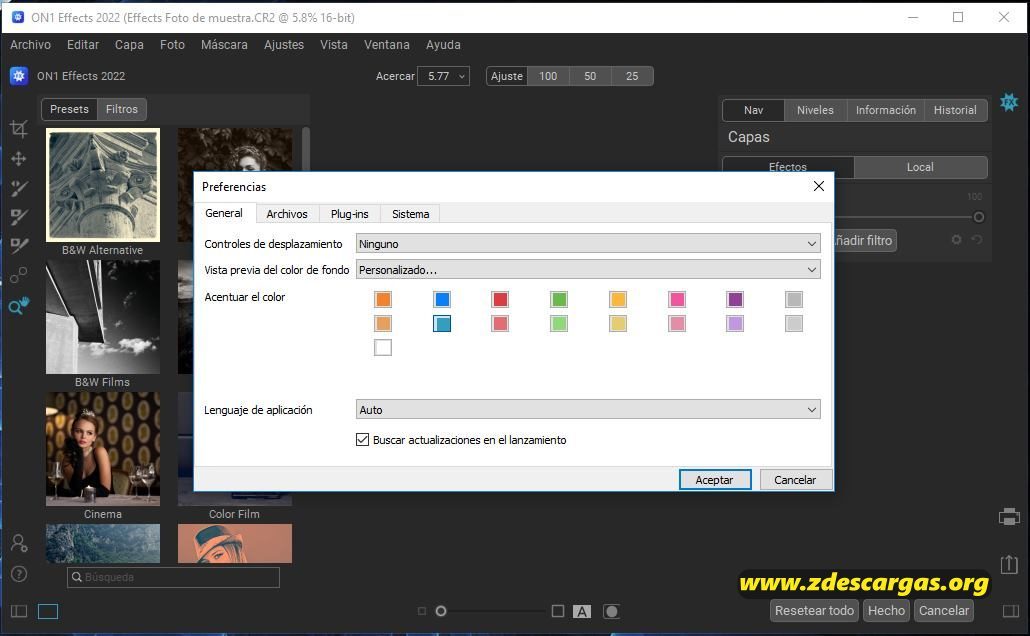
Task: Click the Búsqueda preset search field
Action: [x=173, y=577]
